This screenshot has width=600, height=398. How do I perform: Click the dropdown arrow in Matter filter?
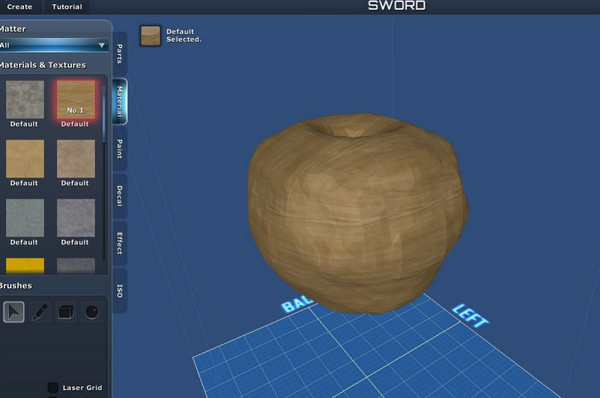coord(101,45)
